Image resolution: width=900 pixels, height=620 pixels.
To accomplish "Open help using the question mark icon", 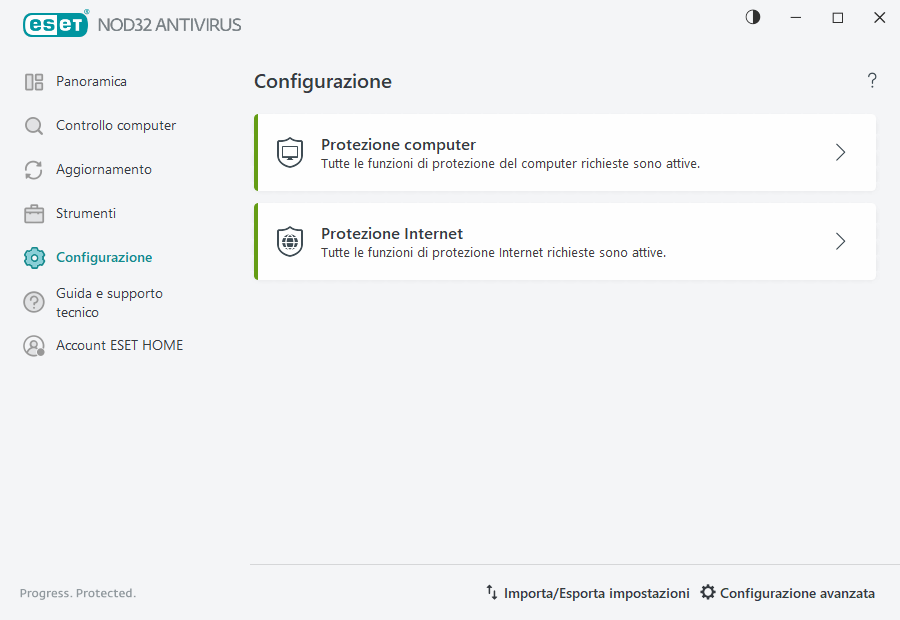I will pyautogui.click(x=871, y=80).
